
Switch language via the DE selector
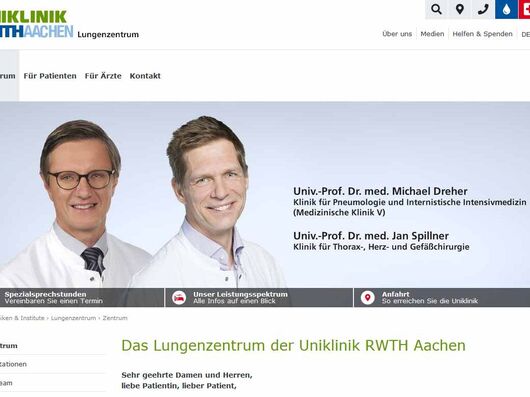(x=526, y=34)
